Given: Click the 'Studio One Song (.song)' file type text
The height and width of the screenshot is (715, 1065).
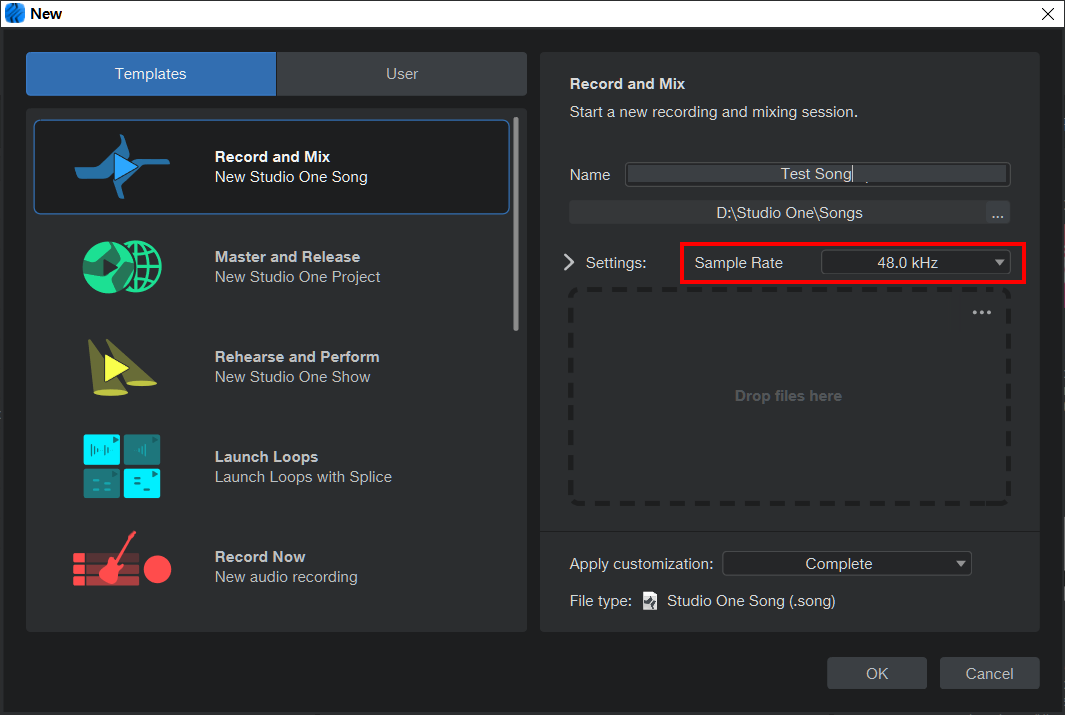Looking at the screenshot, I should tap(751, 601).
